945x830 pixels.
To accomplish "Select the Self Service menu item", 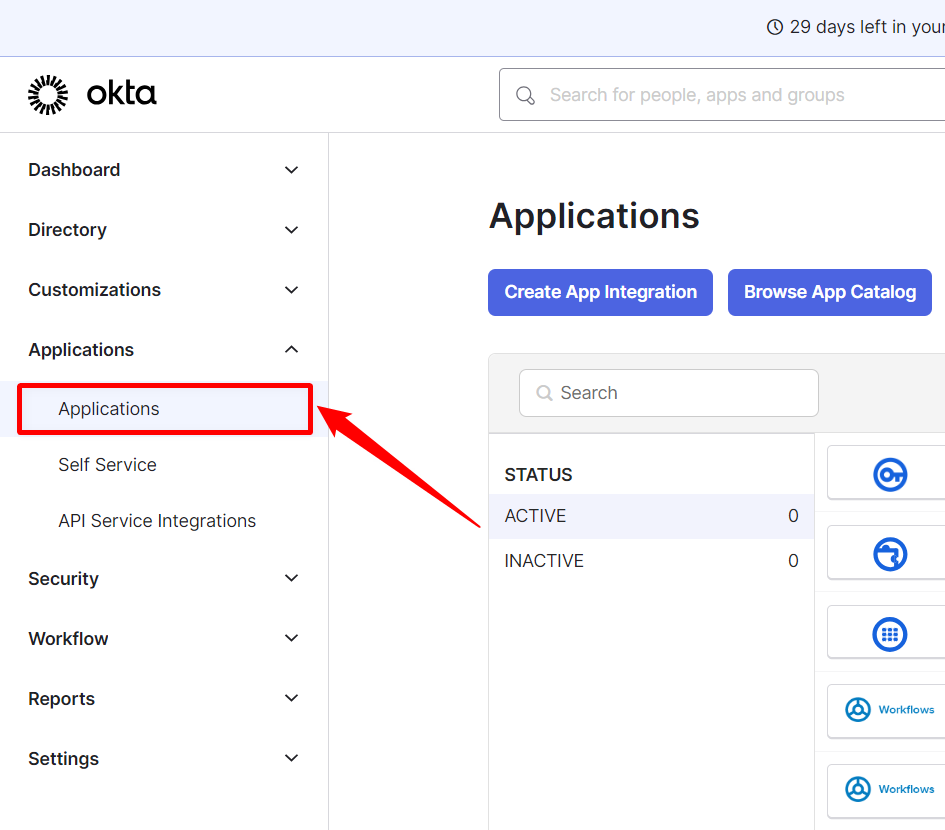I will 107,464.
